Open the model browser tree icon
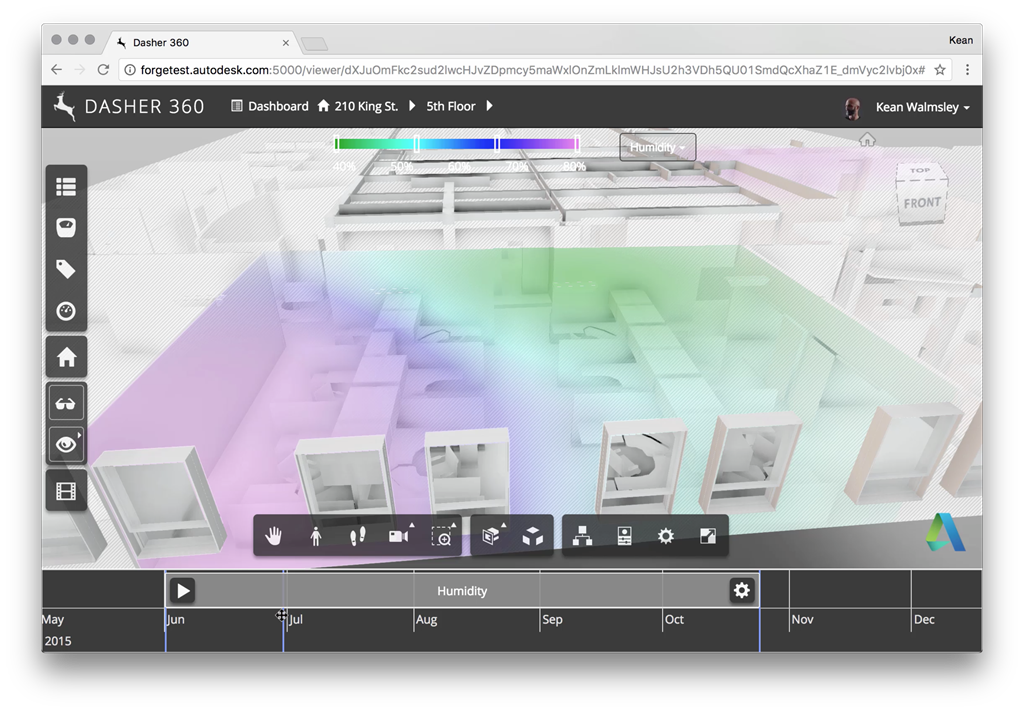 582,537
